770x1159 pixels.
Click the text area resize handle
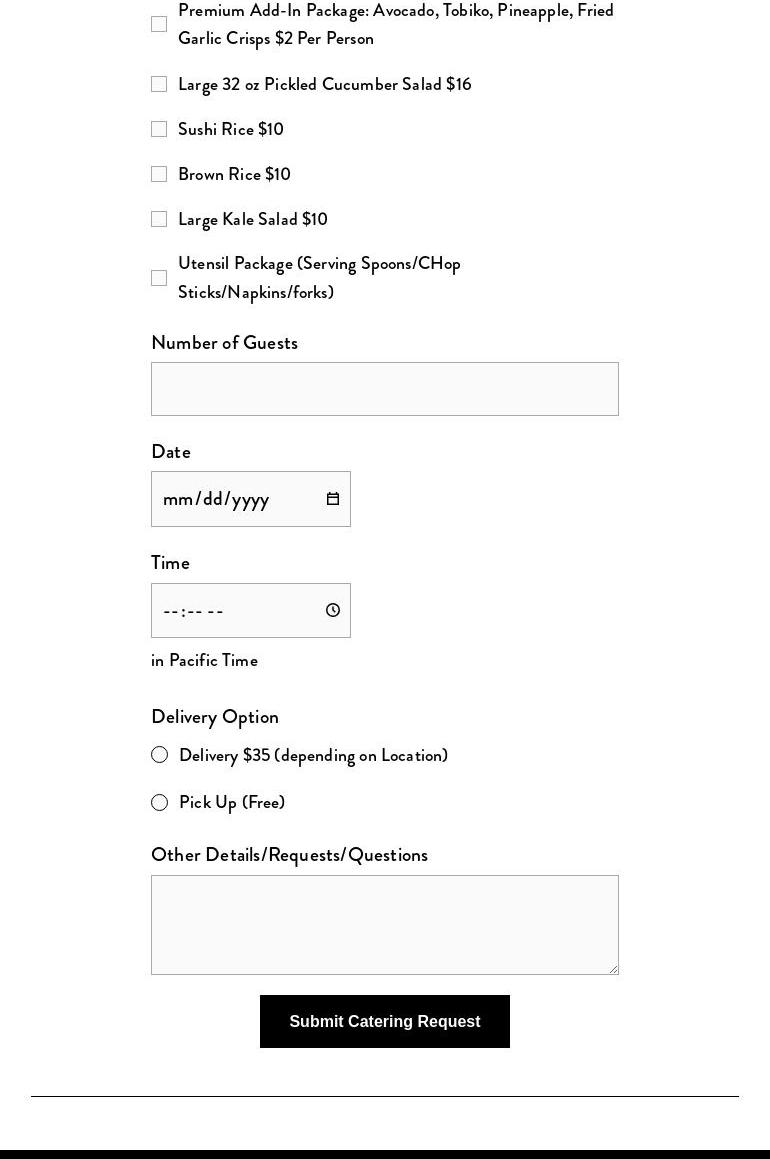[x=613, y=969]
